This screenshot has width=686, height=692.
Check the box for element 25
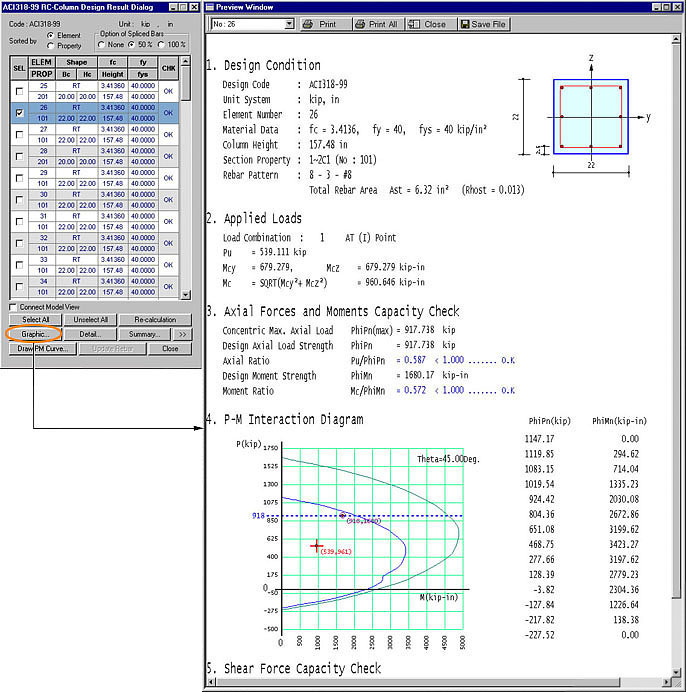coord(17,92)
